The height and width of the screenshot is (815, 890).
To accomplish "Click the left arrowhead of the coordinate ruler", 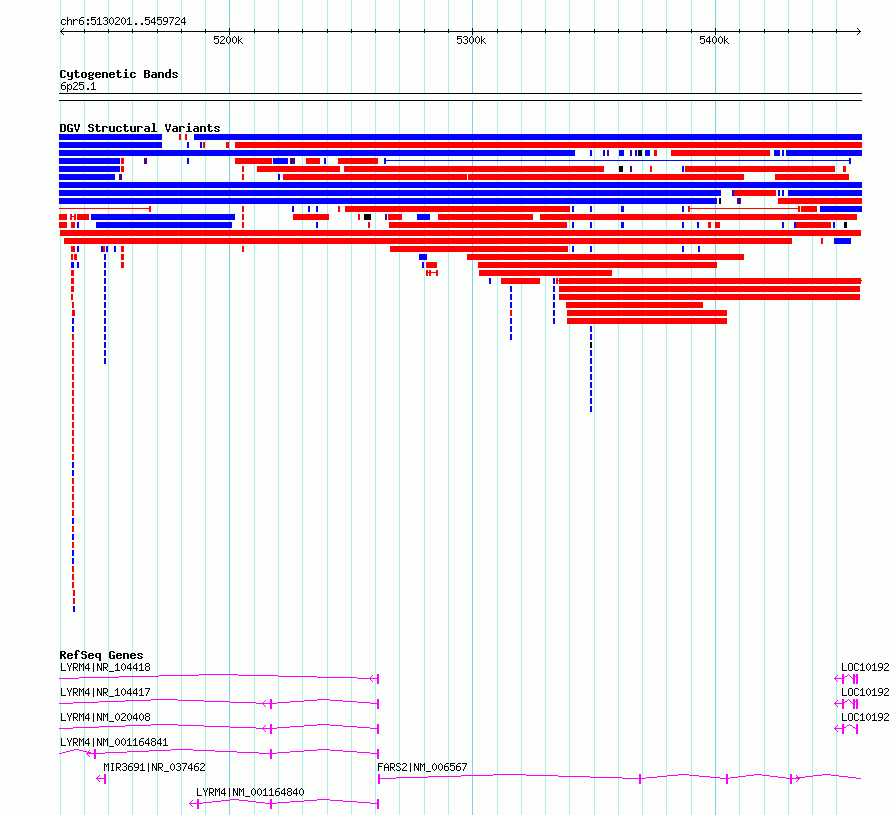I will 62,31.
